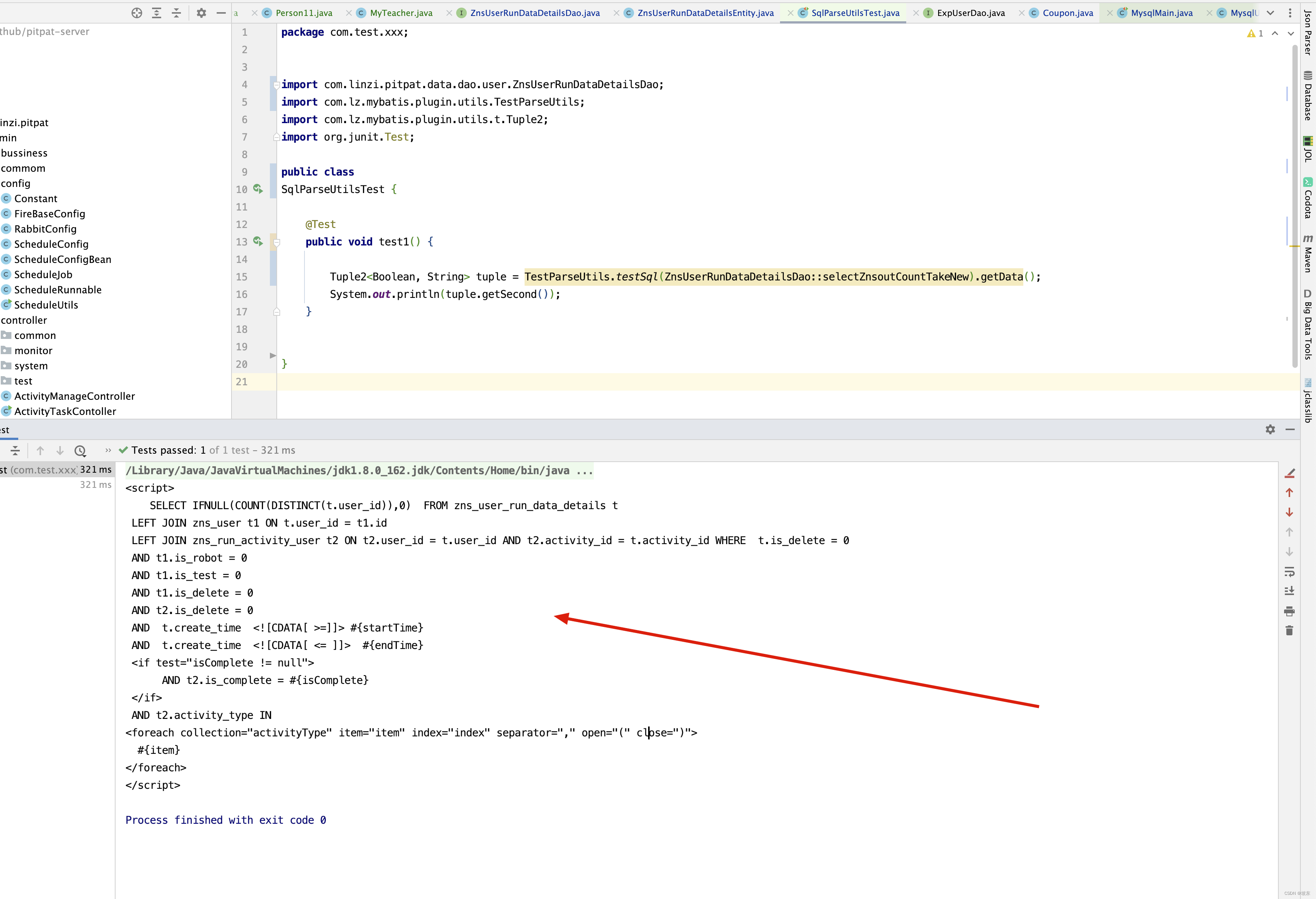
Task: Collapse all test results
Action: click(15, 451)
